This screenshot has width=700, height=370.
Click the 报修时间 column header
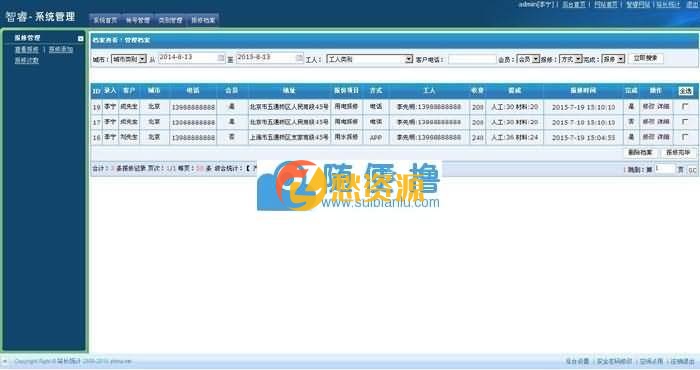pos(583,91)
